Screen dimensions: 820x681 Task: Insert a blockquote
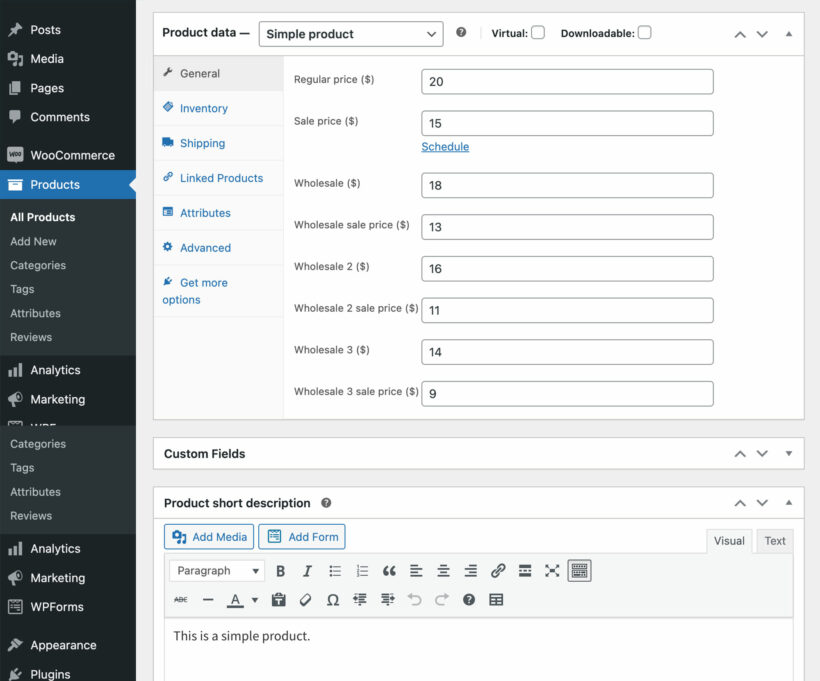[x=389, y=571]
